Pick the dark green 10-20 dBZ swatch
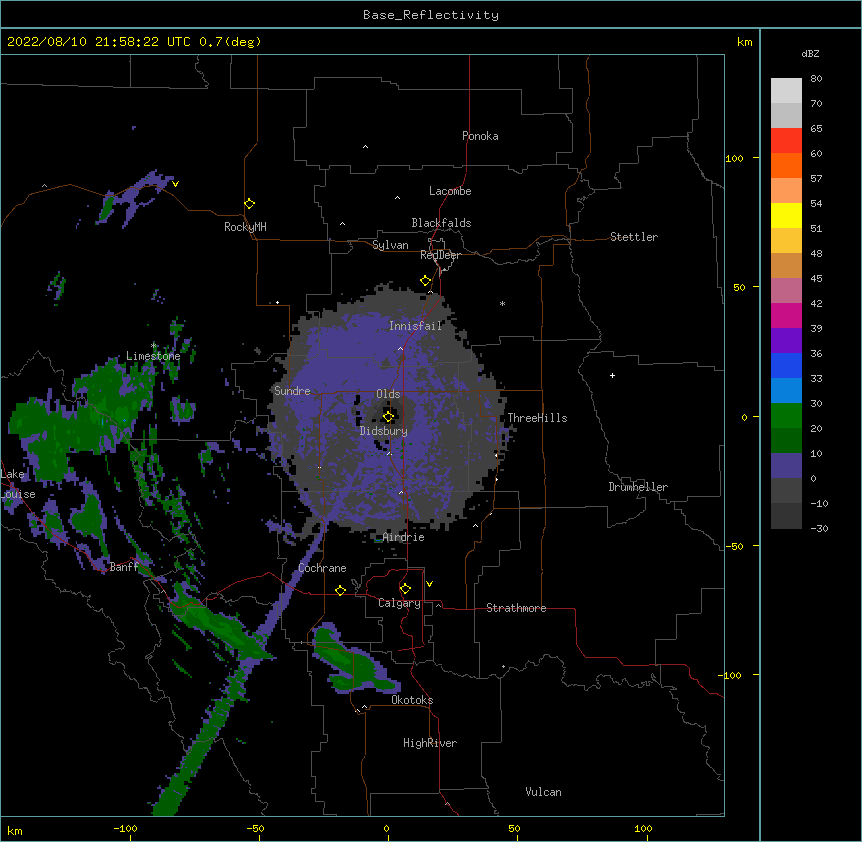The height and width of the screenshot is (842, 862). pyautogui.click(x=786, y=441)
